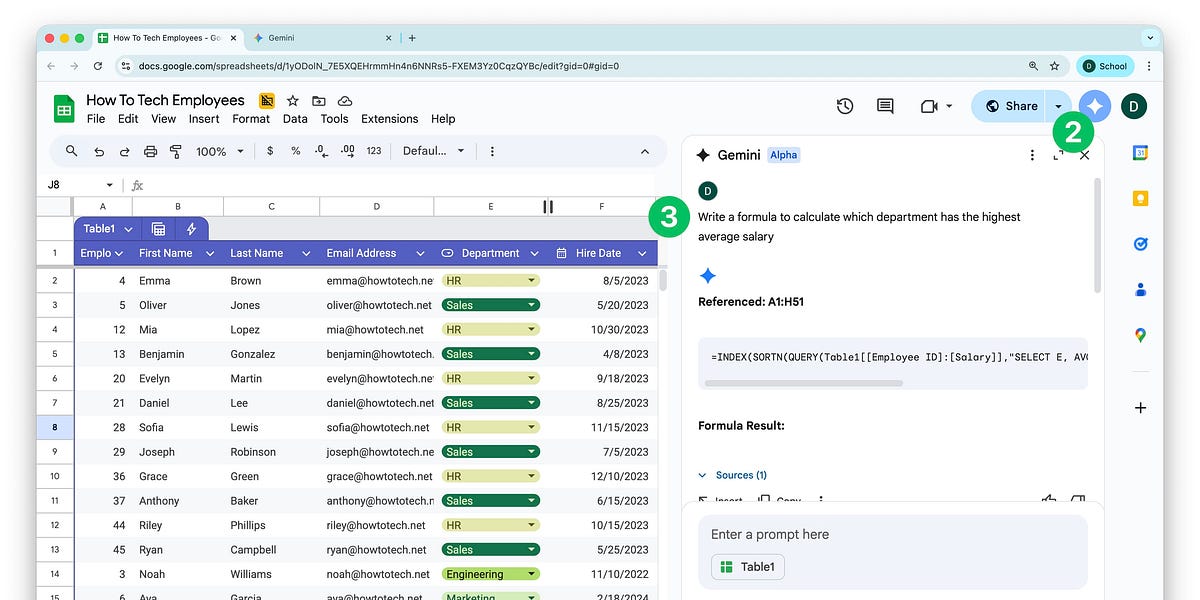
Task: Click the search menus magnifier icon
Action: 72,151
